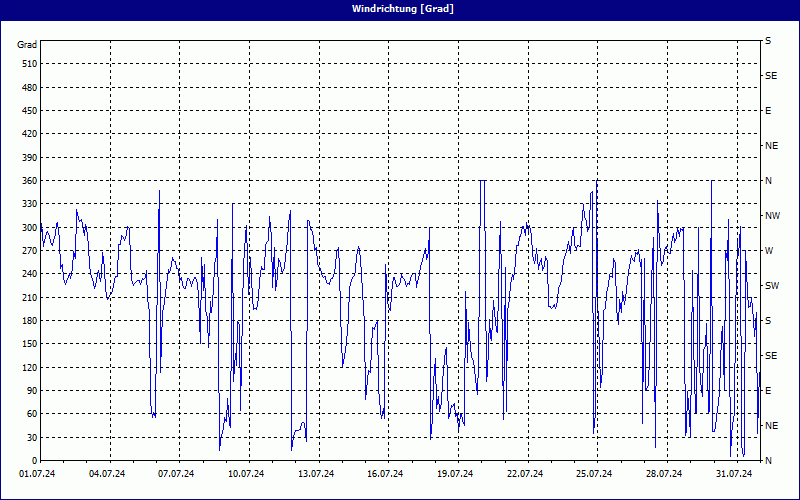Viewport: 800px width, 500px height.
Task: Click the date label 19.07.24
Action: pyautogui.click(x=455, y=474)
